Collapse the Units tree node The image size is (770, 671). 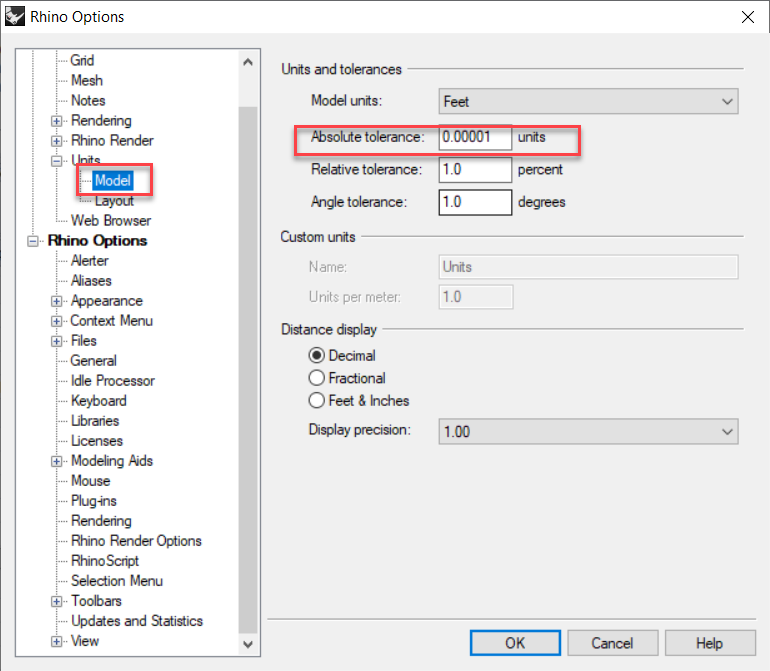coord(57,161)
